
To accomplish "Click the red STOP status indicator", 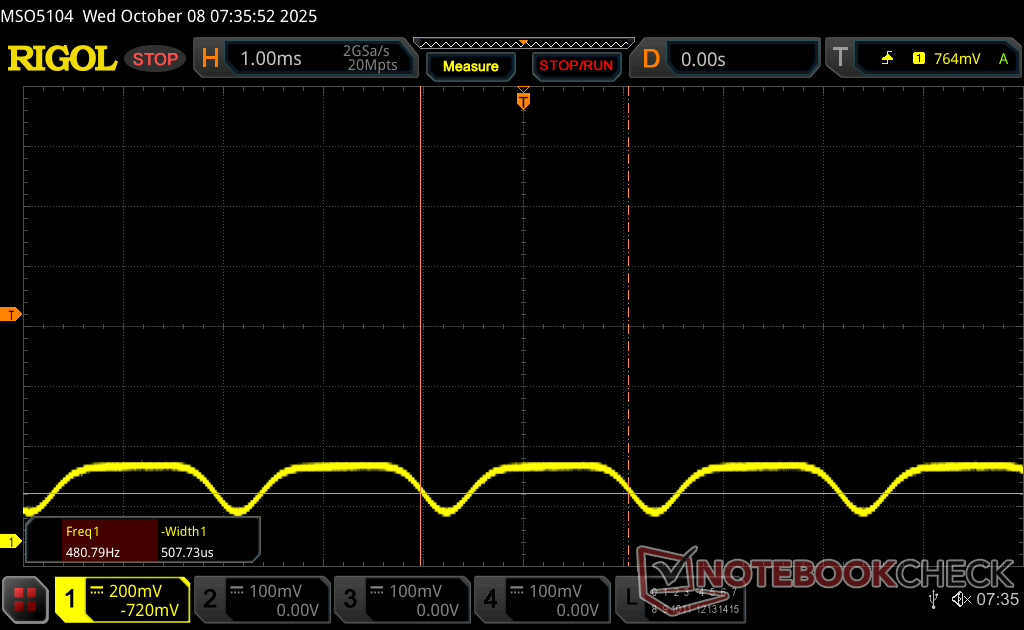I will click(x=155, y=59).
